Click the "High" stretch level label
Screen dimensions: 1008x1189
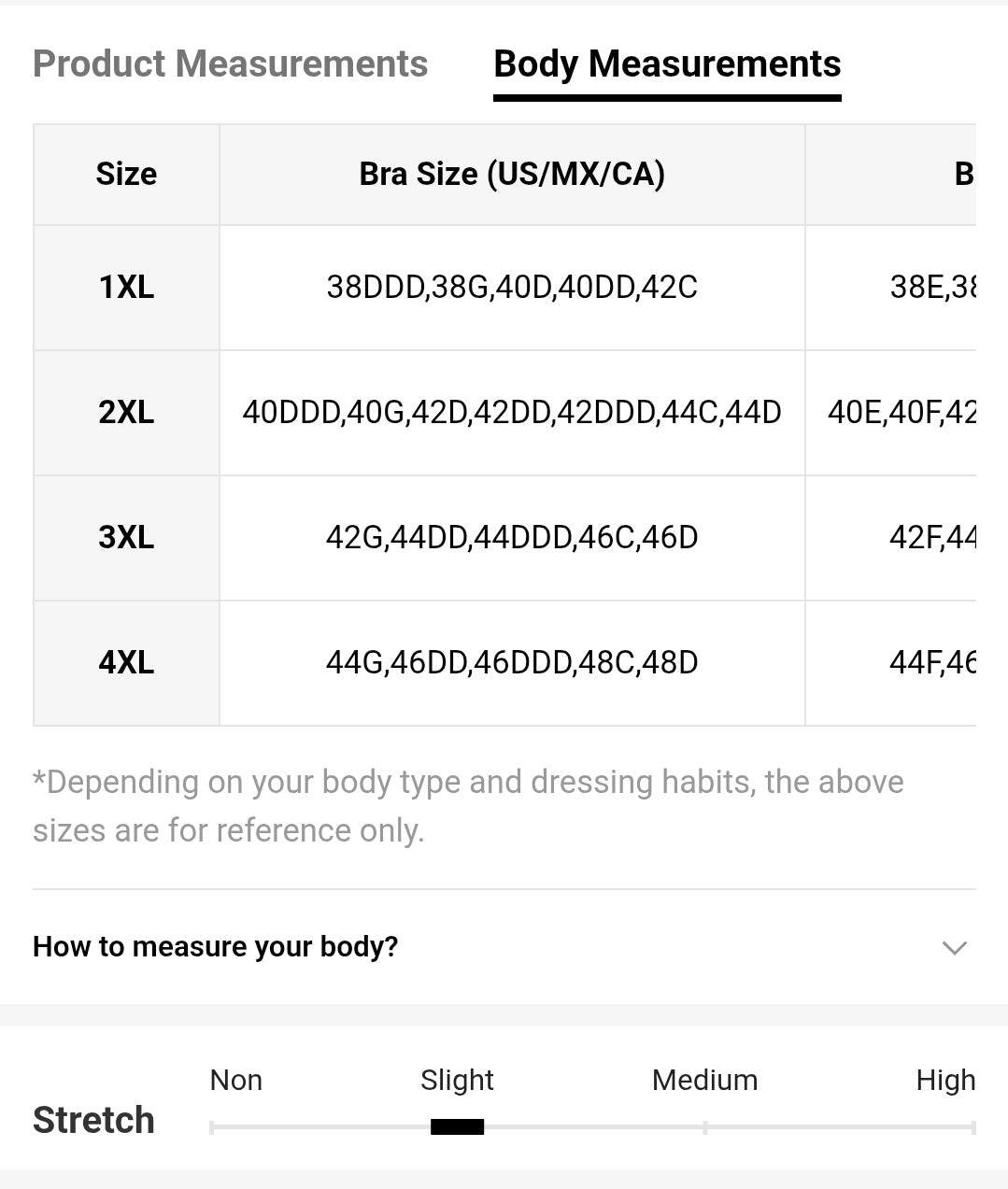(x=944, y=1080)
